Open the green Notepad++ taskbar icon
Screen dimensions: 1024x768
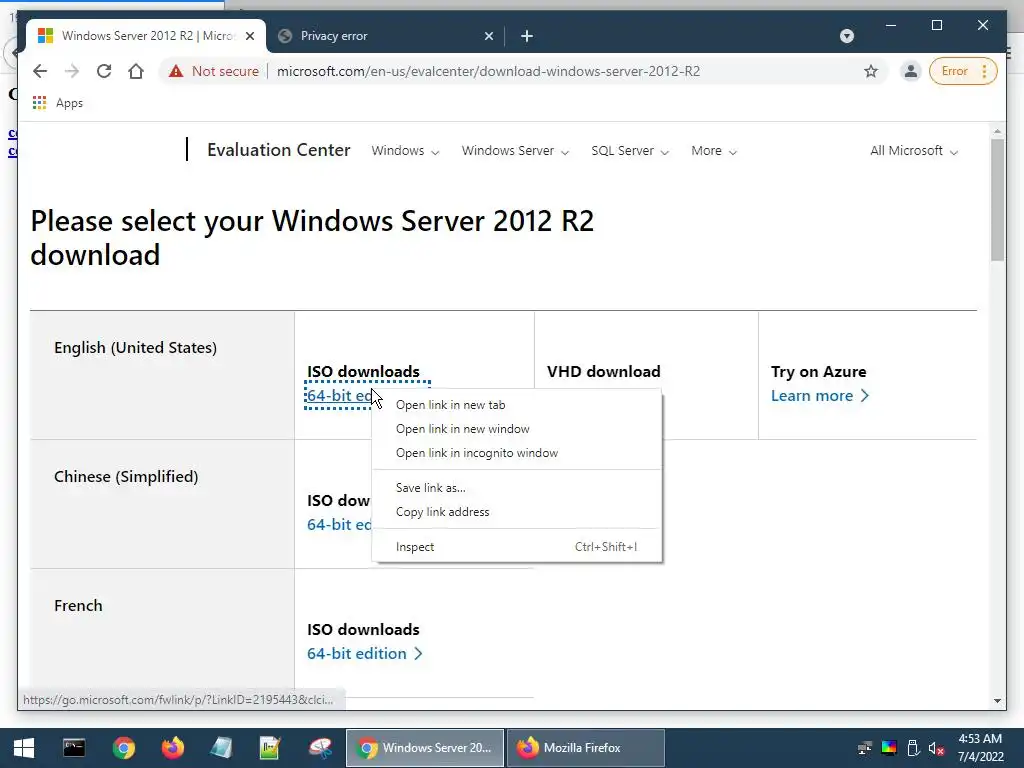coord(270,748)
